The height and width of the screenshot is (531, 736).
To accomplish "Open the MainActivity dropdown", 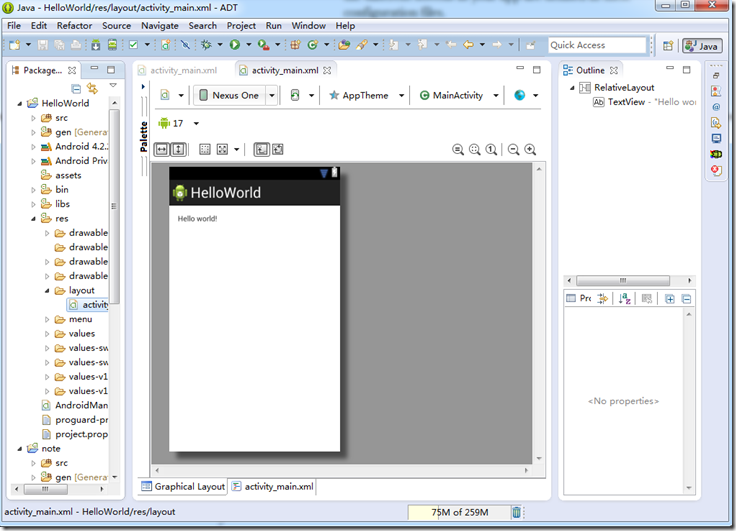I will tap(496, 95).
